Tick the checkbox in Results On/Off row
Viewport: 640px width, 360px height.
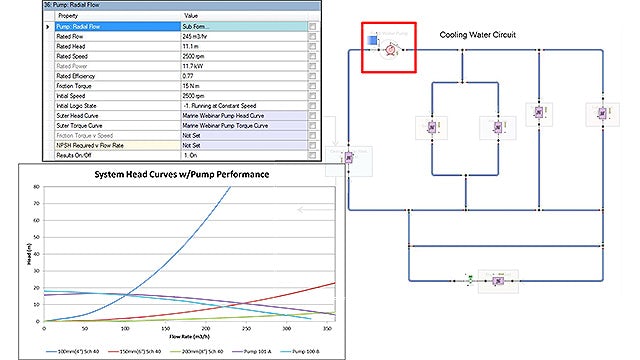pyautogui.click(x=312, y=155)
